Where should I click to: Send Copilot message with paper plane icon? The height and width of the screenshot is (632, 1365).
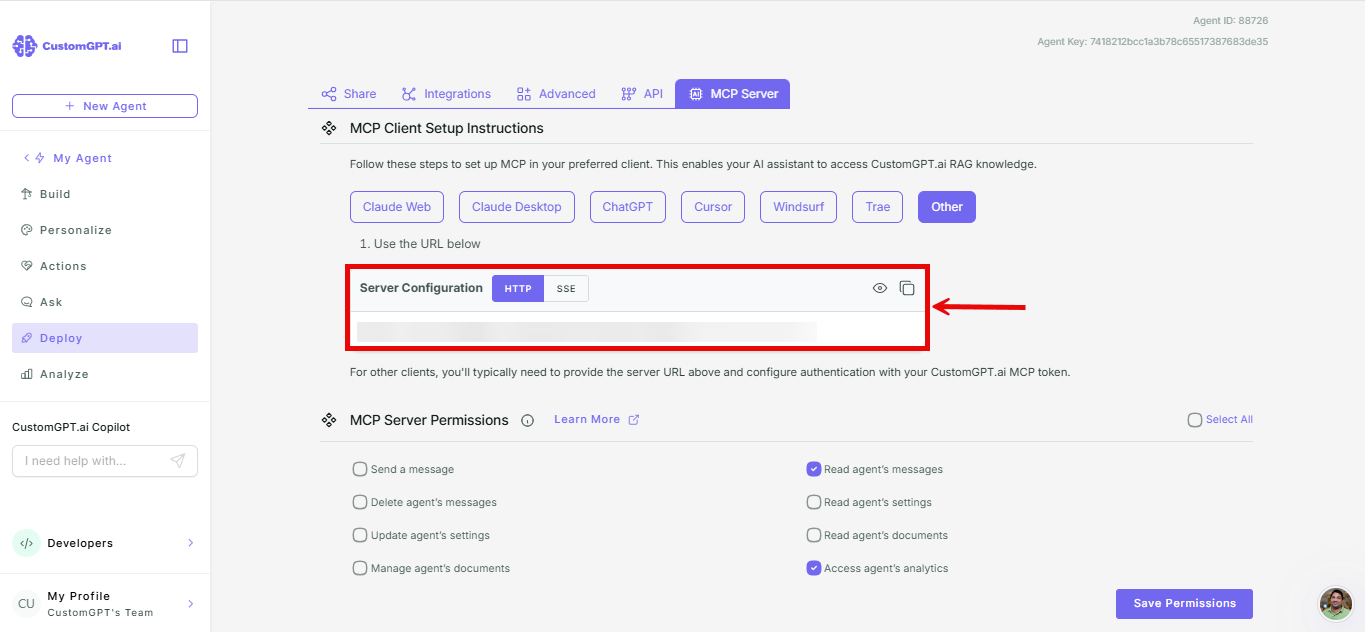click(x=178, y=461)
